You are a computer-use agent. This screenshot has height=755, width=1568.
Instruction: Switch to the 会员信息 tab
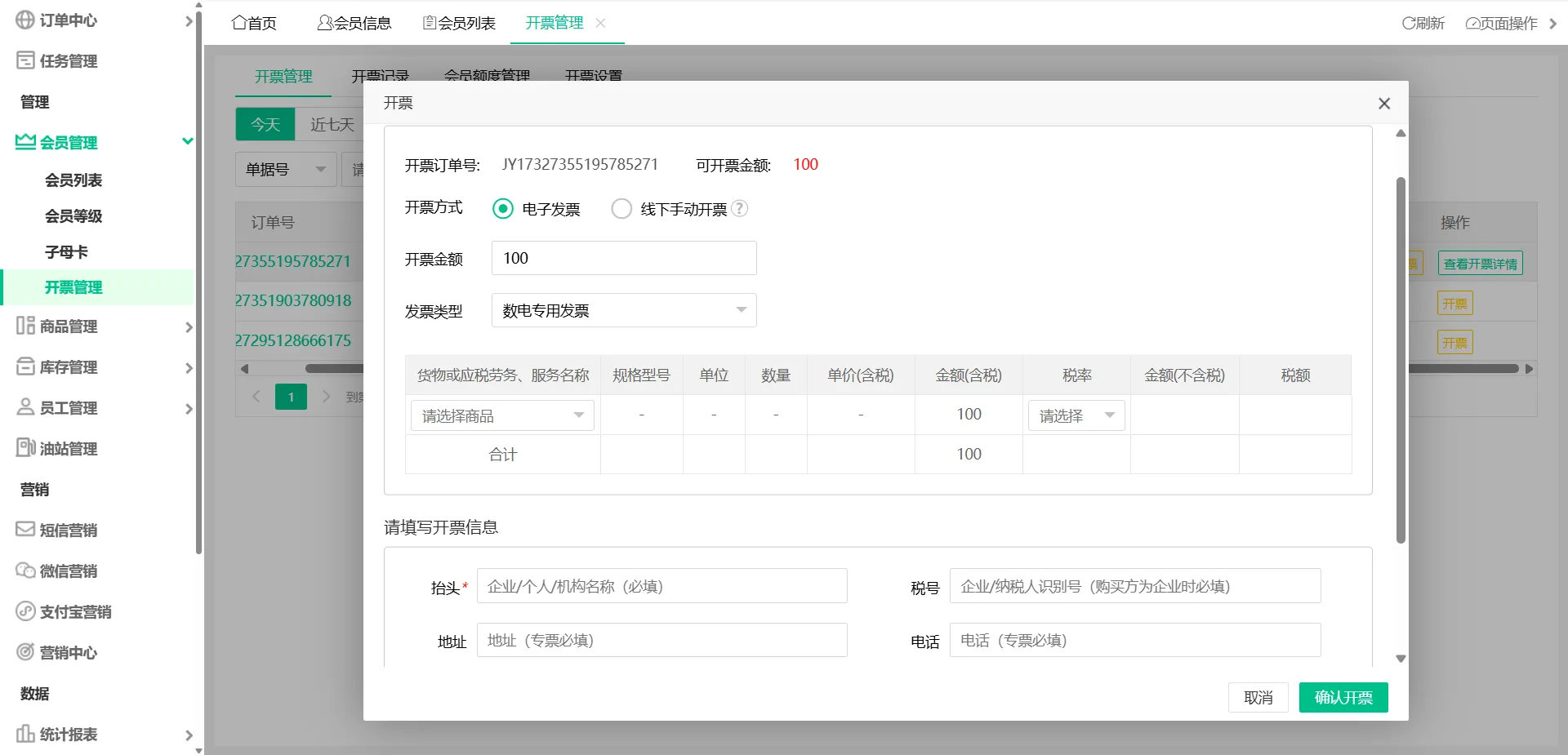pyautogui.click(x=354, y=23)
